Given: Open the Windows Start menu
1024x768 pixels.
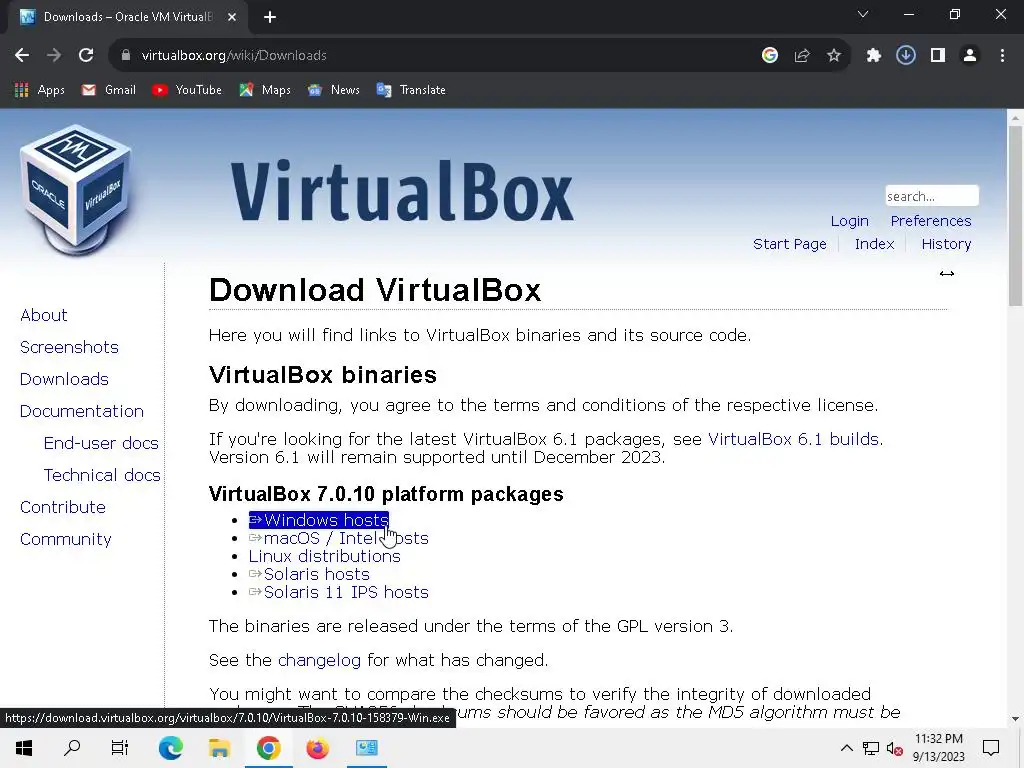Looking at the screenshot, I should click(24, 748).
